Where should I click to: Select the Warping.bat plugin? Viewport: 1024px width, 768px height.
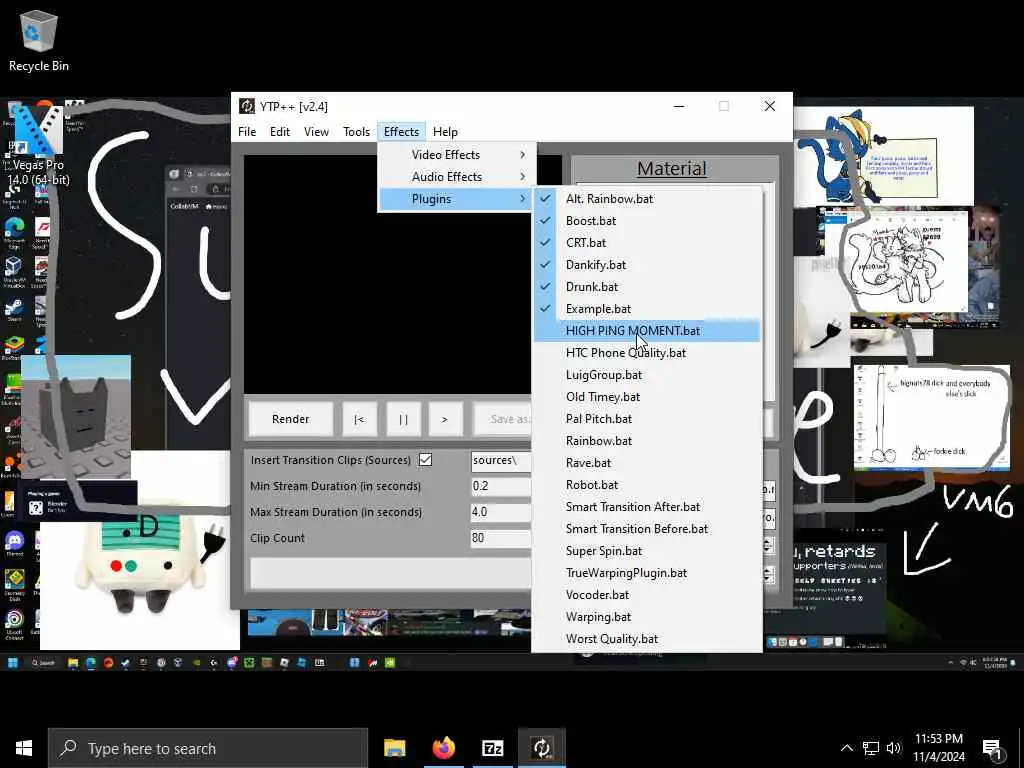tap(647, 617)
